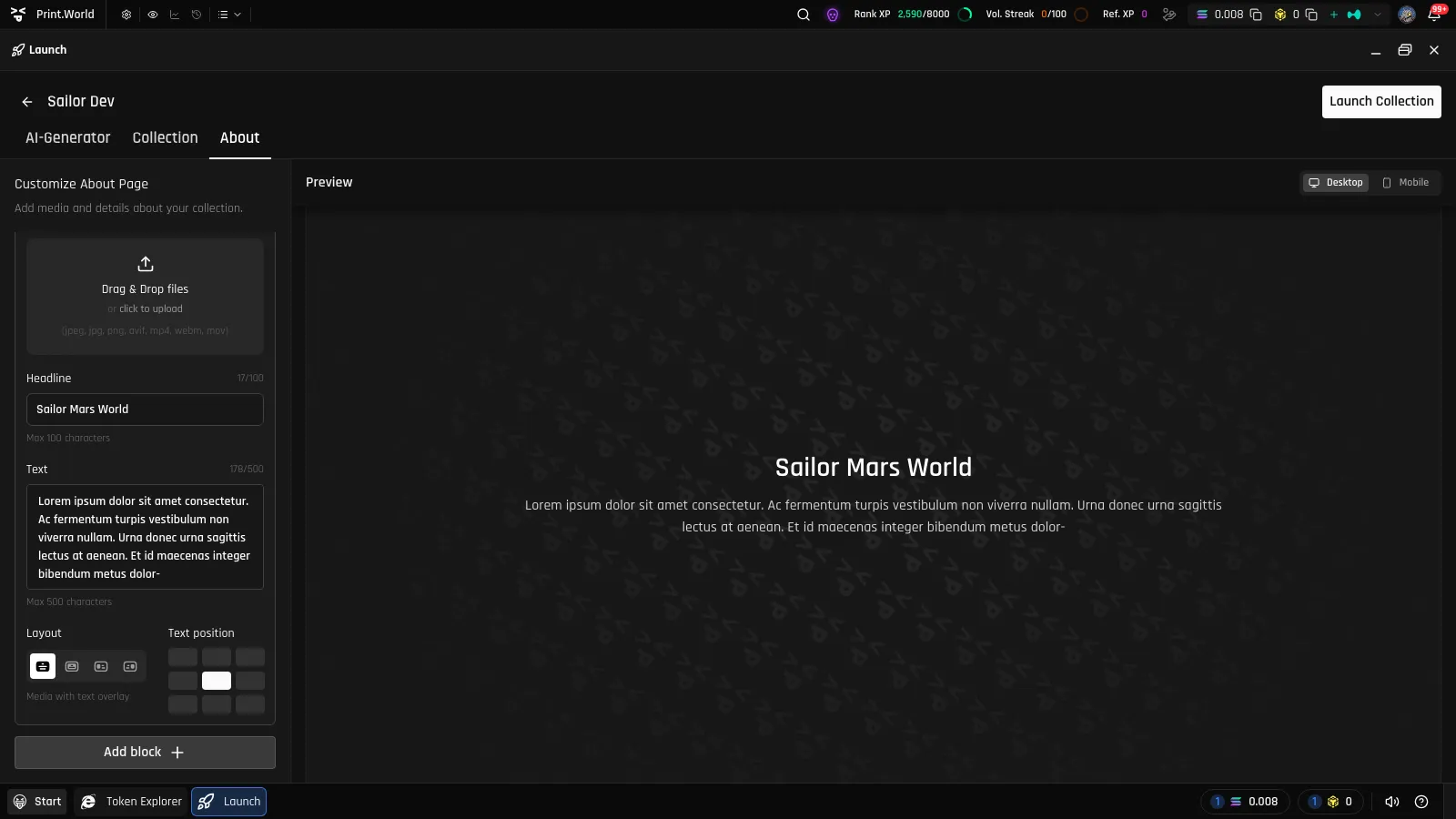1456x819 pixels.
Task: Select the second layout option icon
Action: (72, 667)
